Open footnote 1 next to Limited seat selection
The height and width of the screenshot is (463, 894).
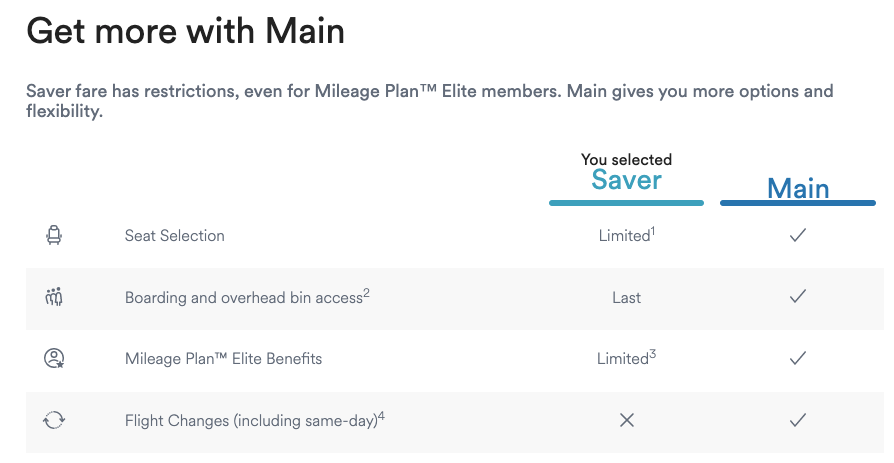653,231
